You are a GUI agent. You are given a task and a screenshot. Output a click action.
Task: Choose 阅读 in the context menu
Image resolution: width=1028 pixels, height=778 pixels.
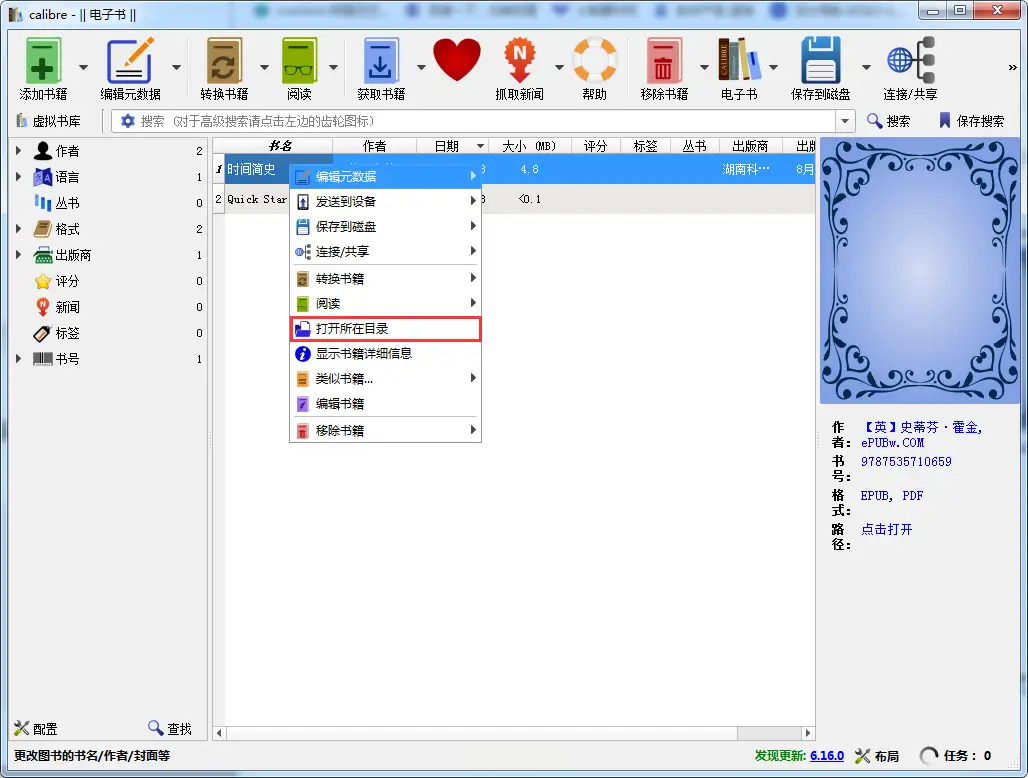pos(386,303)
